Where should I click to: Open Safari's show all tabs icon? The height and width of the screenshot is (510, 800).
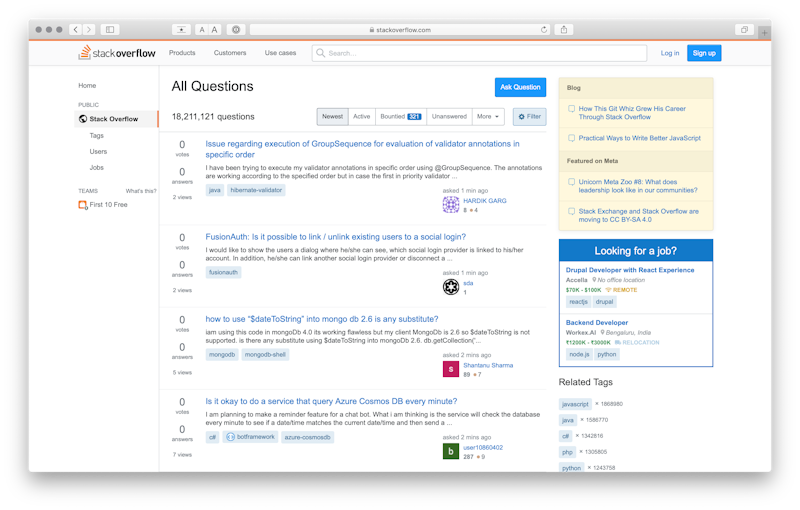click(743, 30)
